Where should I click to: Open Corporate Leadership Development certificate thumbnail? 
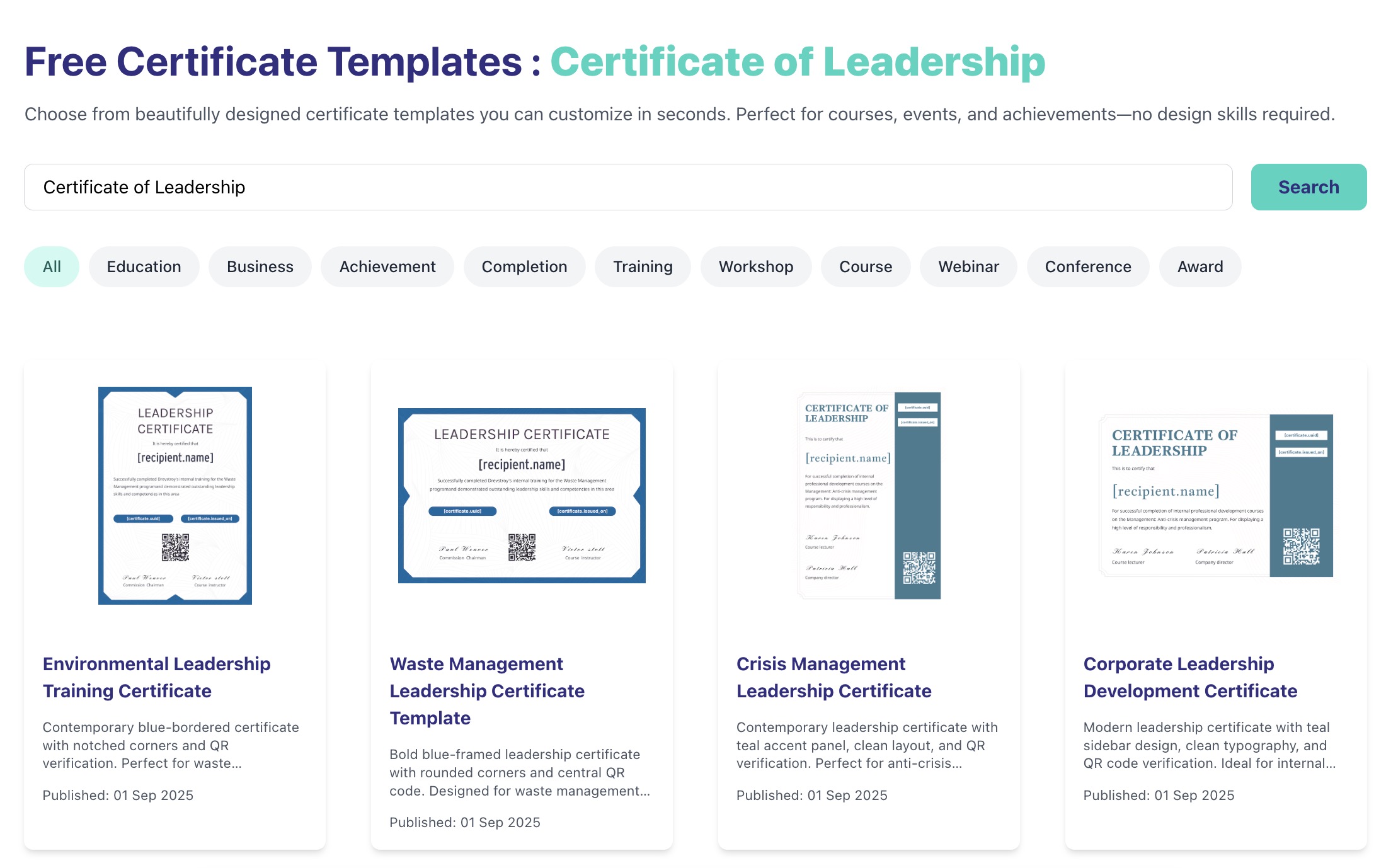[1215, 495]
